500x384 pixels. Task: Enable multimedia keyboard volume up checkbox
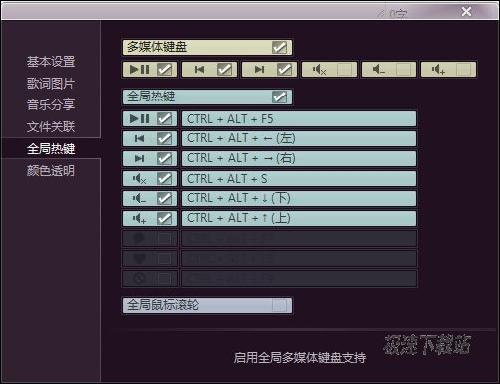point(463,70)
